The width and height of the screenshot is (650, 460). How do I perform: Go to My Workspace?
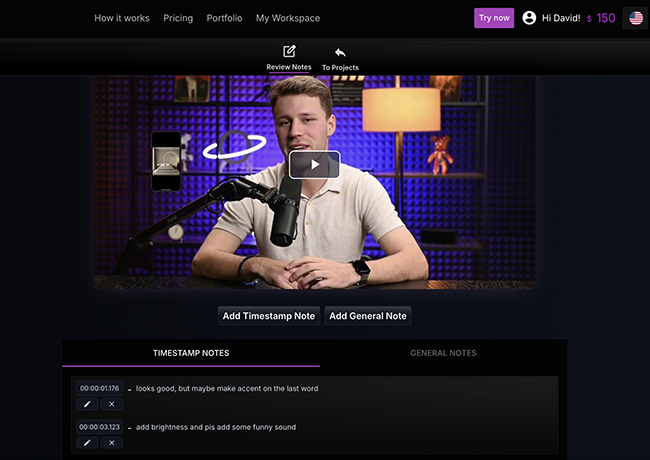(x=288, y=18)
